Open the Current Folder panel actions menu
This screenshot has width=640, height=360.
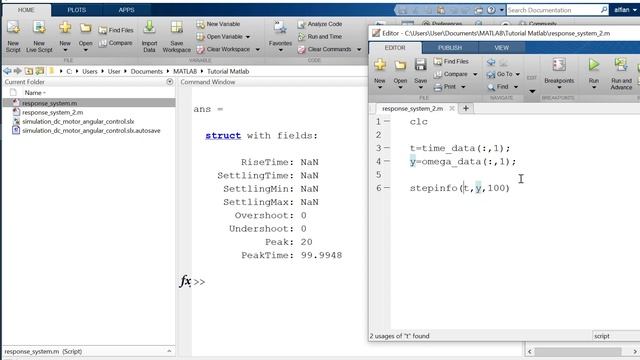pos(170,82)
